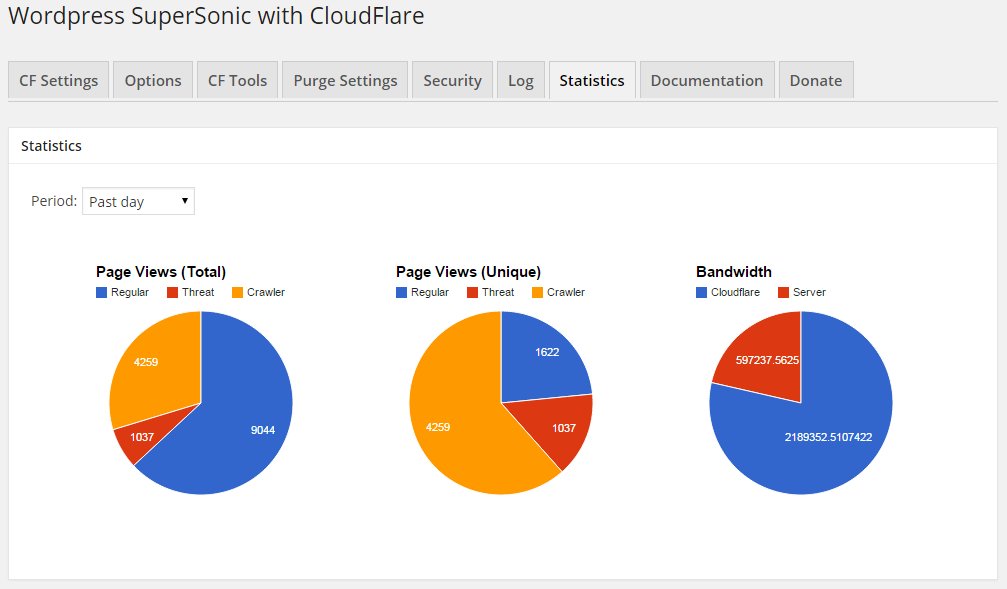Open the Log tab
Viewport: 1007px width, 589px height.
click(521, 80)
